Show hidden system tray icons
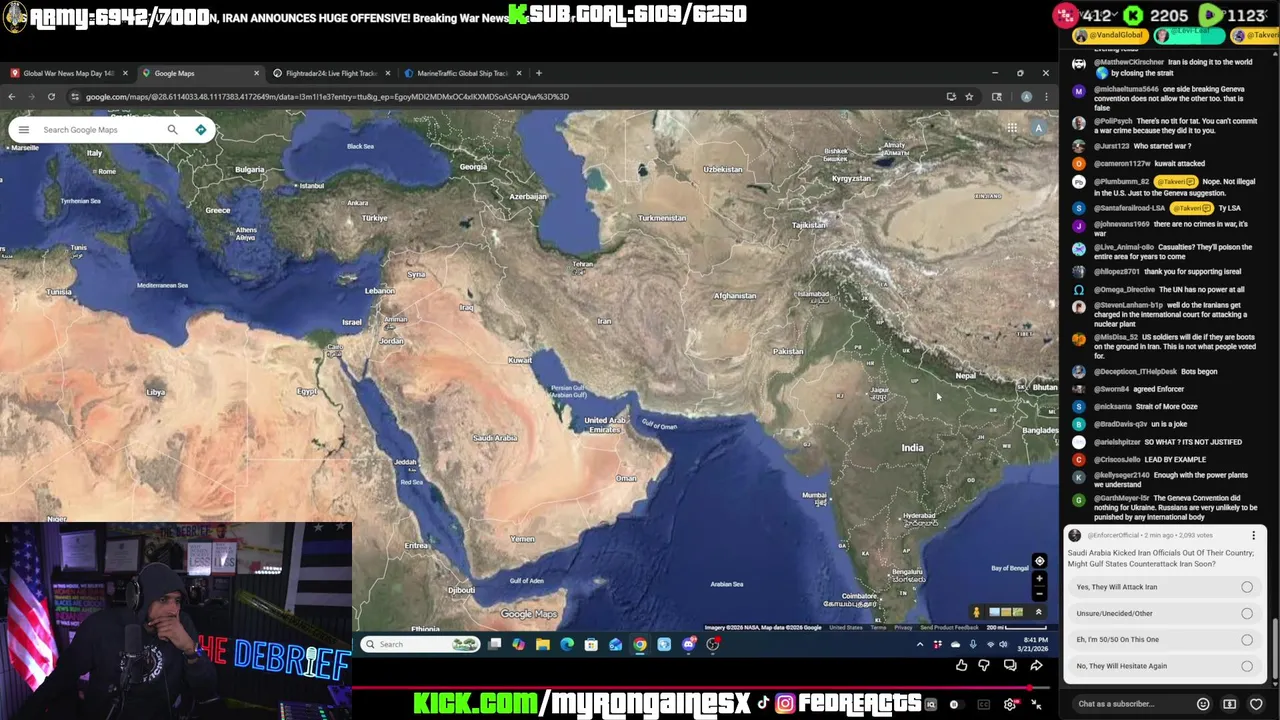 pyautogui.click(x=920, y=644)
